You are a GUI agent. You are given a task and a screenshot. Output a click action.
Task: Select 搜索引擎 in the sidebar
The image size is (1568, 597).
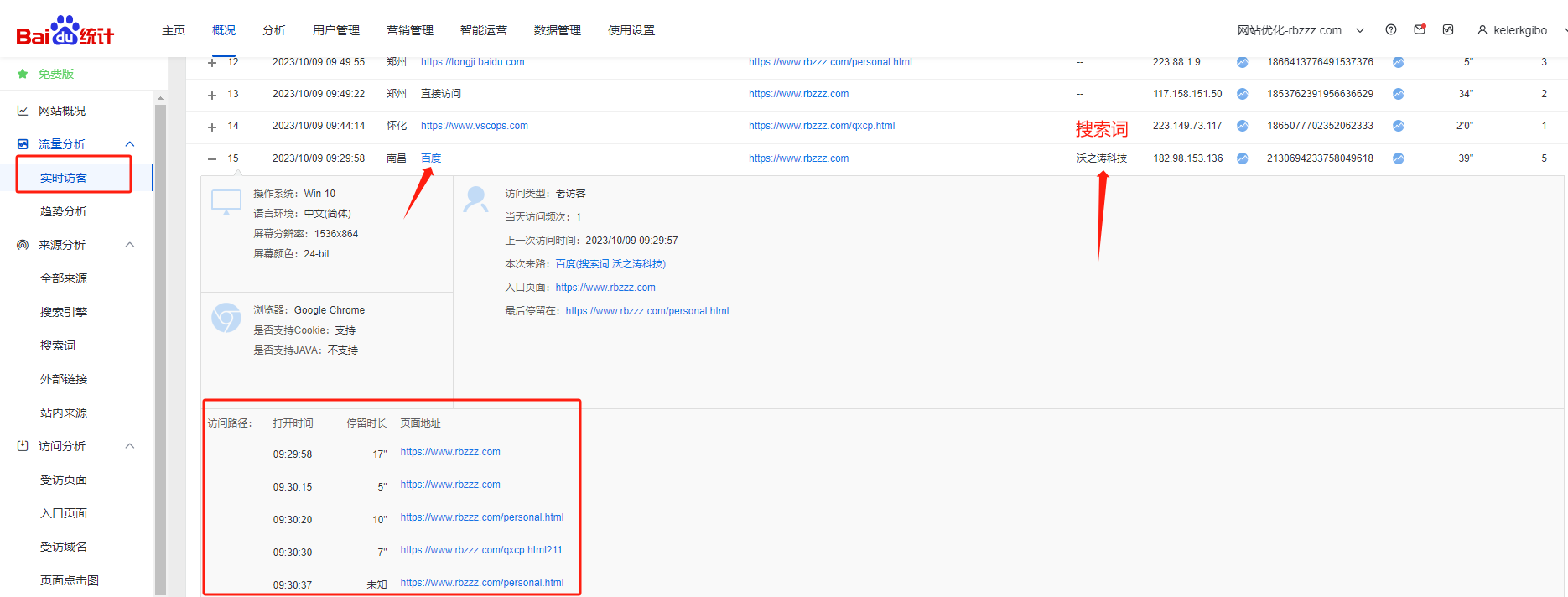click(64, 312)
